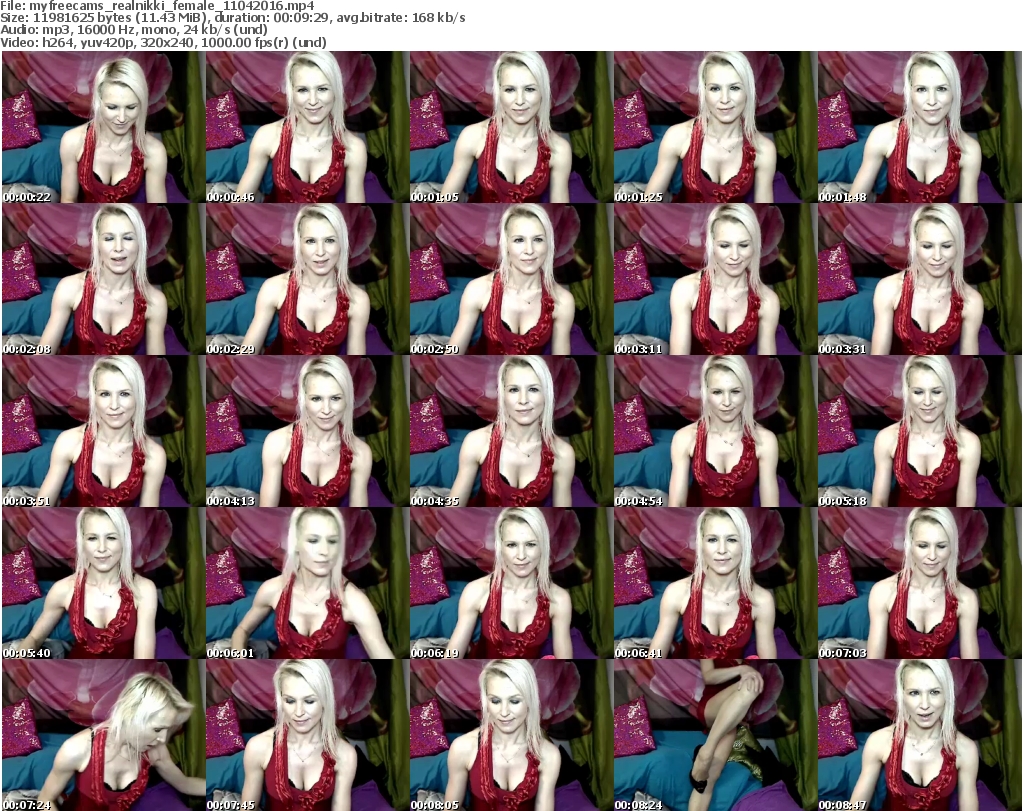
Task: Select the thumbnail at timestamp 00:00:22
Action: tap(103, 127)
